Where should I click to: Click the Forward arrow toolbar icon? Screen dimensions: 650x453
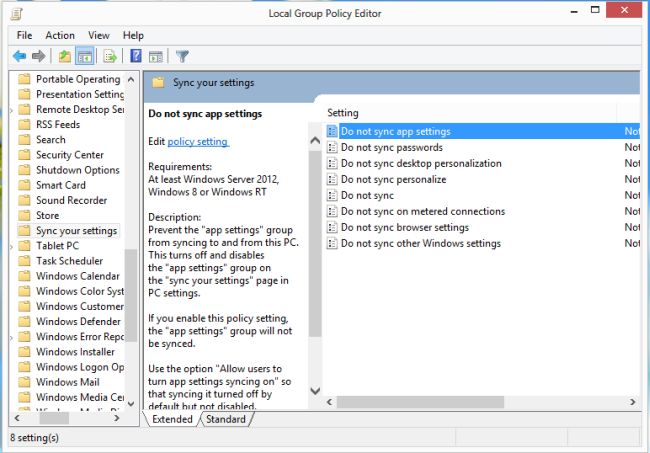pyautogui.click(x=39, y=56)
